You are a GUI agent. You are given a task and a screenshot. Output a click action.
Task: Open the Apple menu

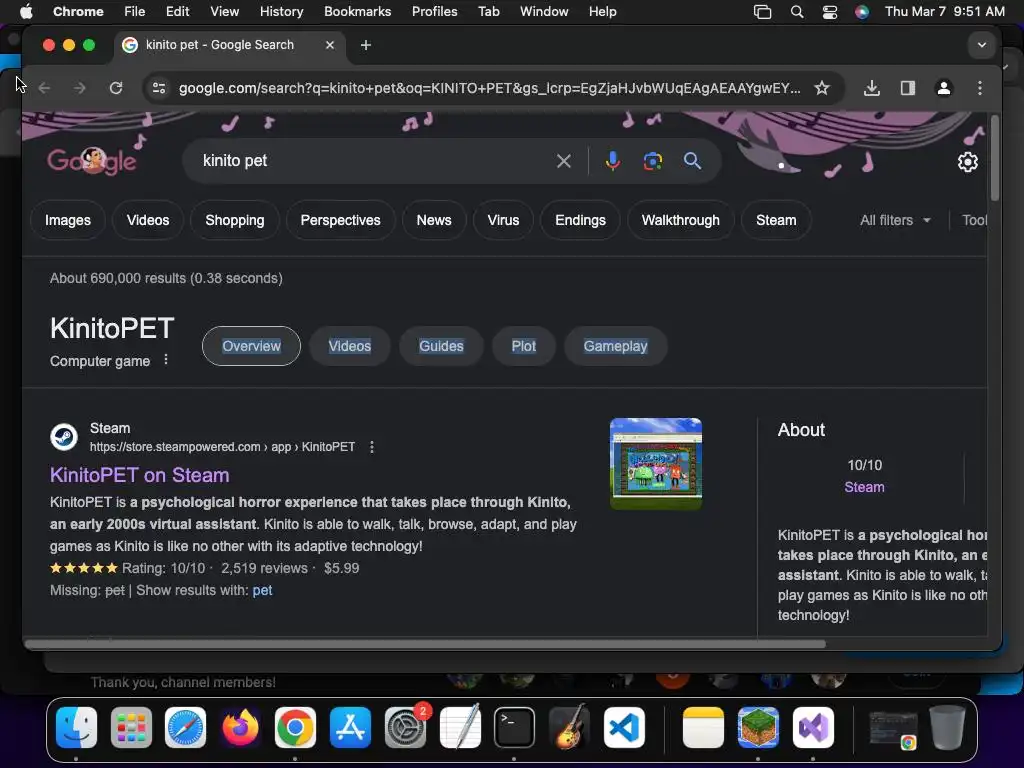coord(26,12)
